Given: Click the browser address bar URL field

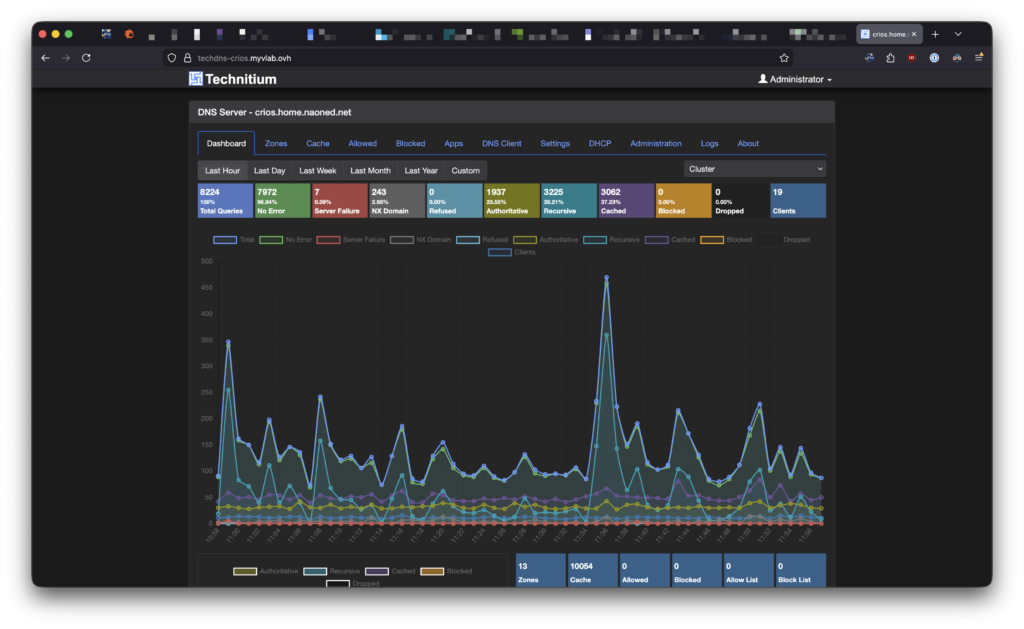Looking at the screenshot, I should [x=470, y=58].
